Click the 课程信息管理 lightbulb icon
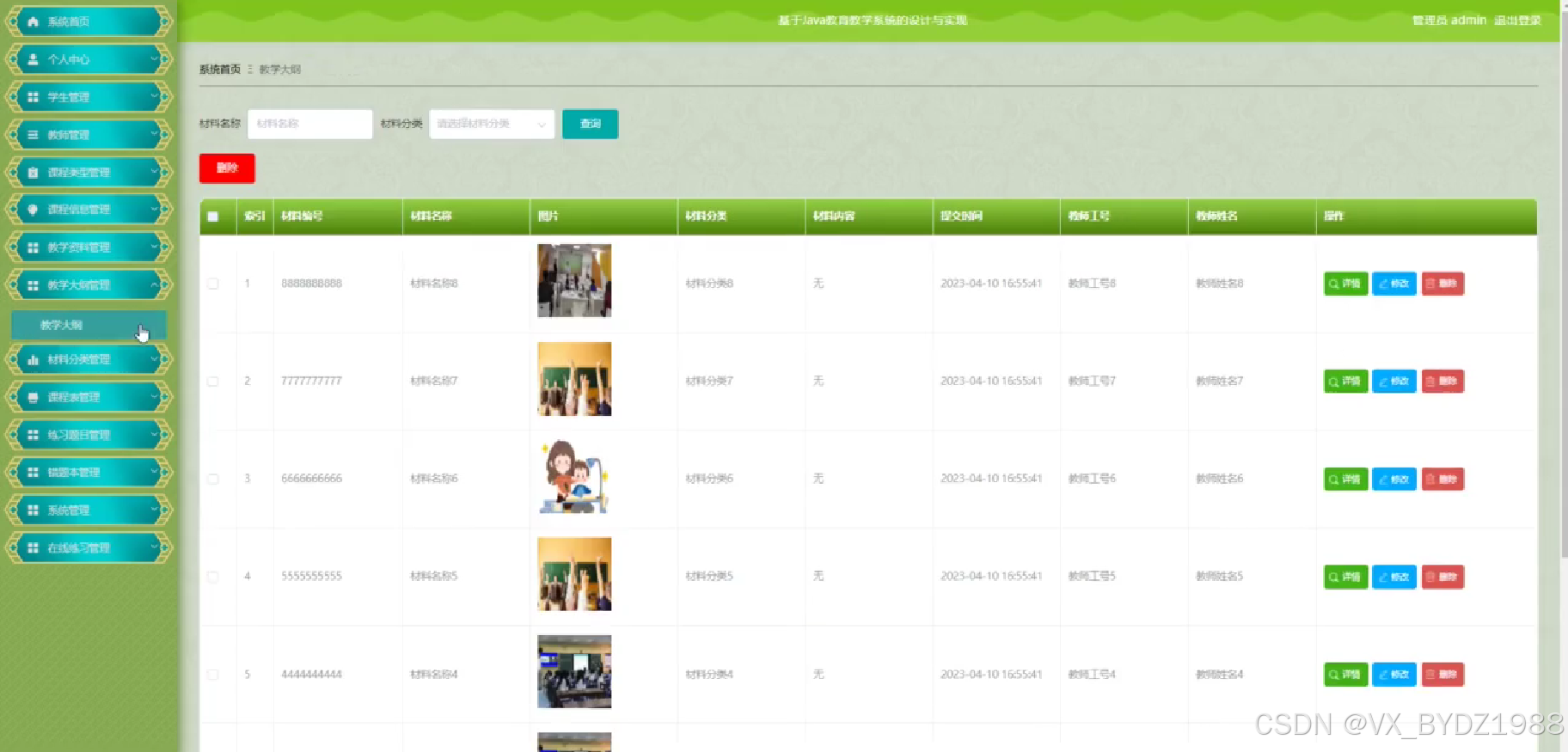1568x752 pixels. (x=33, y=210)
